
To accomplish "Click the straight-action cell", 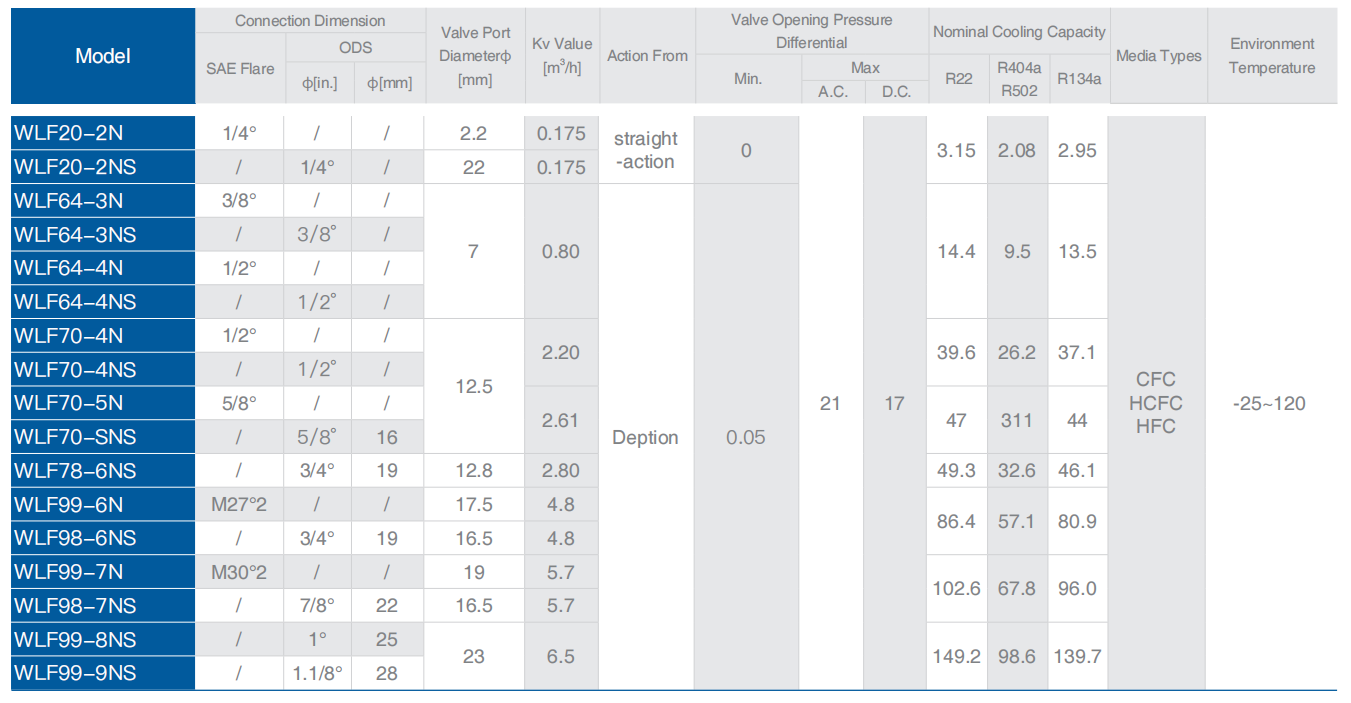I will pos(645,150).
